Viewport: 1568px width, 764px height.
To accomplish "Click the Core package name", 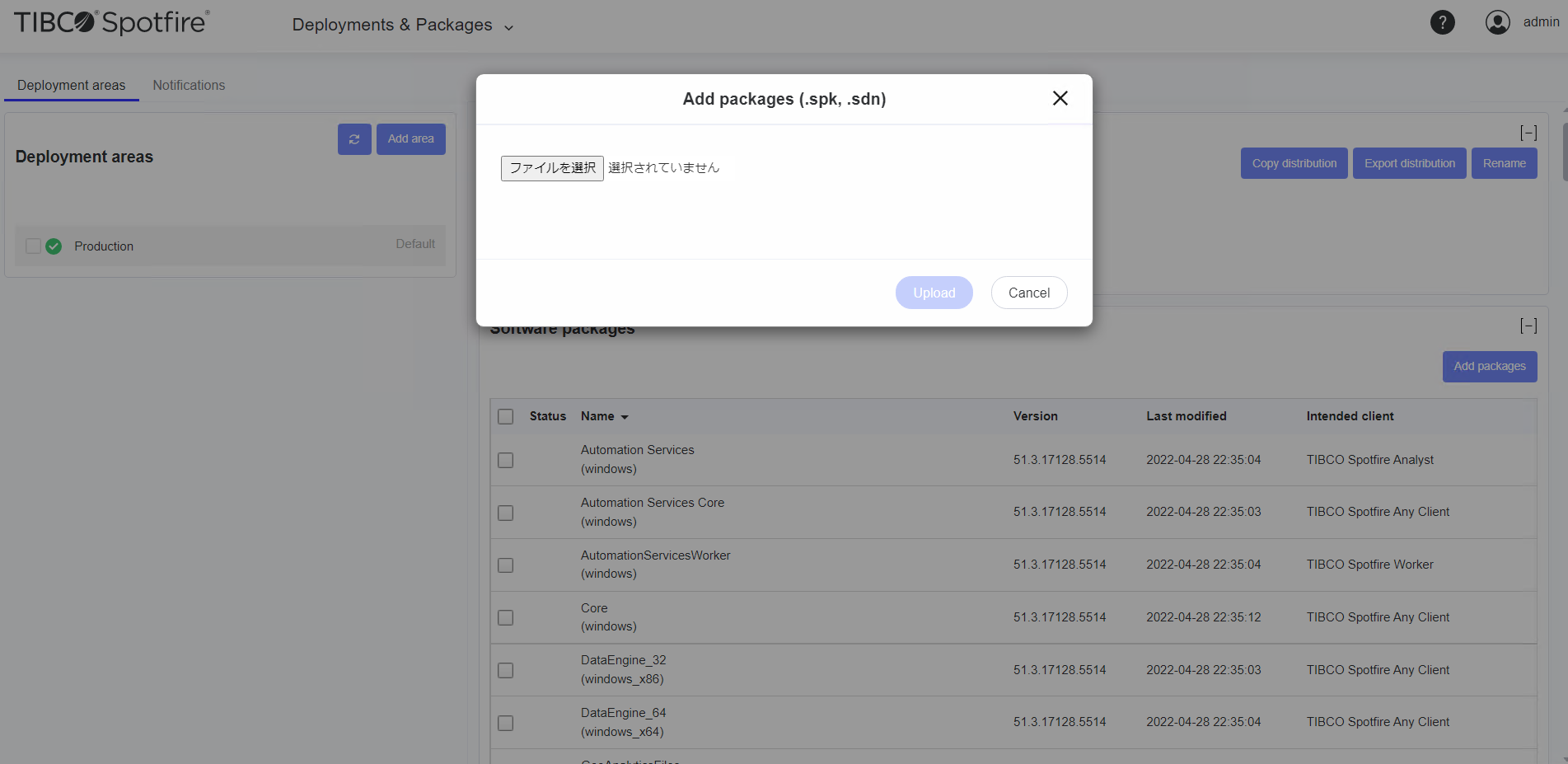I will coord(594,608).
